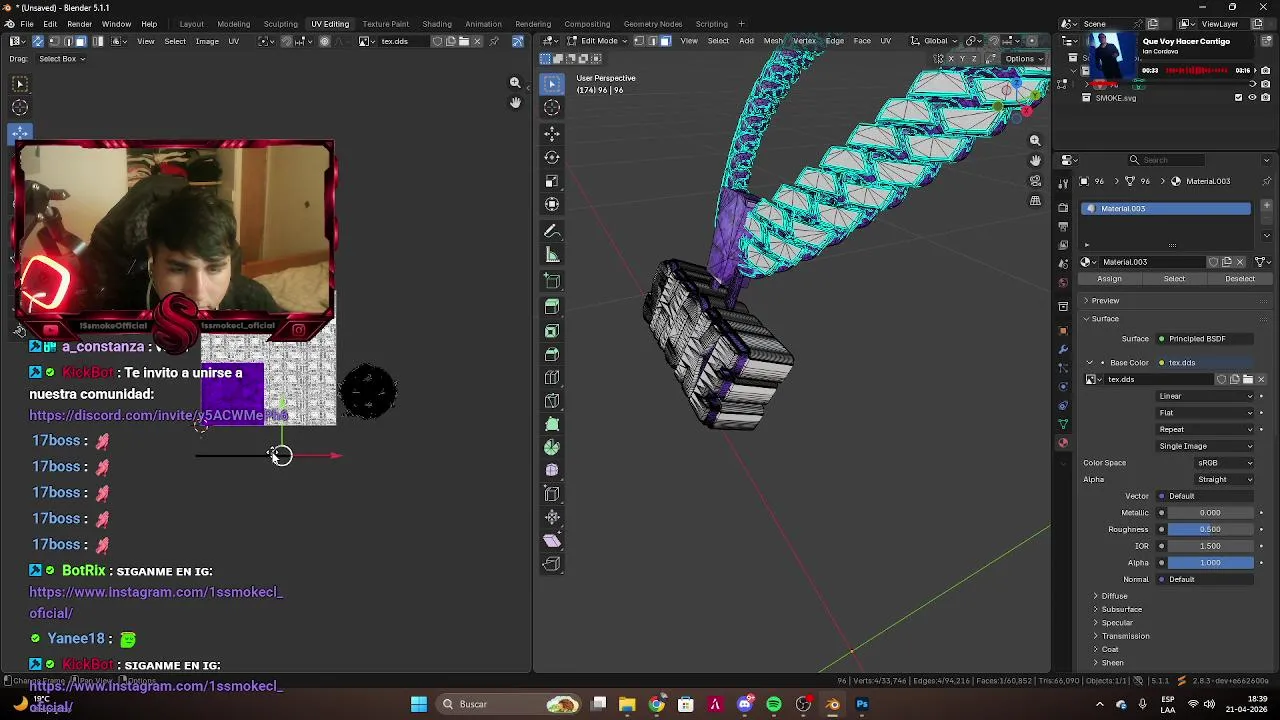Open the Mesh menu in 3D viewport

[773, 41]
